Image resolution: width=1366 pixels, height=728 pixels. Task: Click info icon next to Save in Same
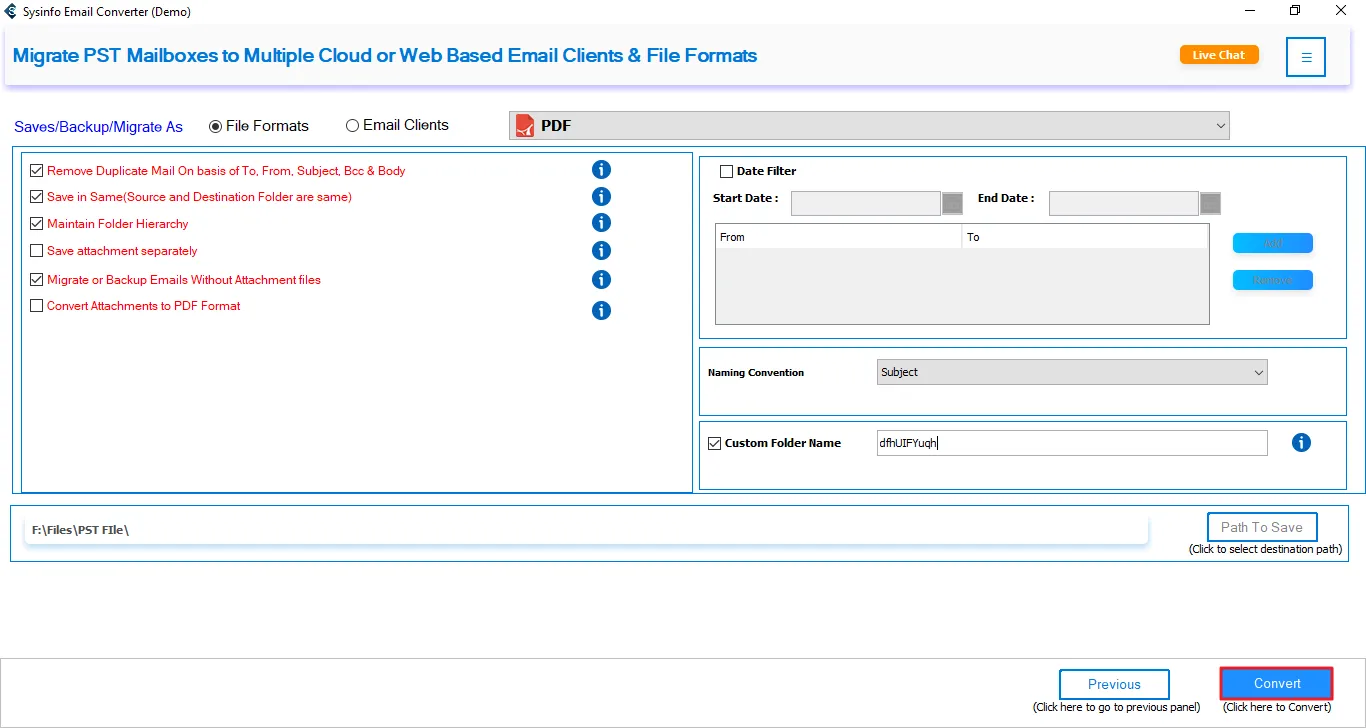[601, 197]
